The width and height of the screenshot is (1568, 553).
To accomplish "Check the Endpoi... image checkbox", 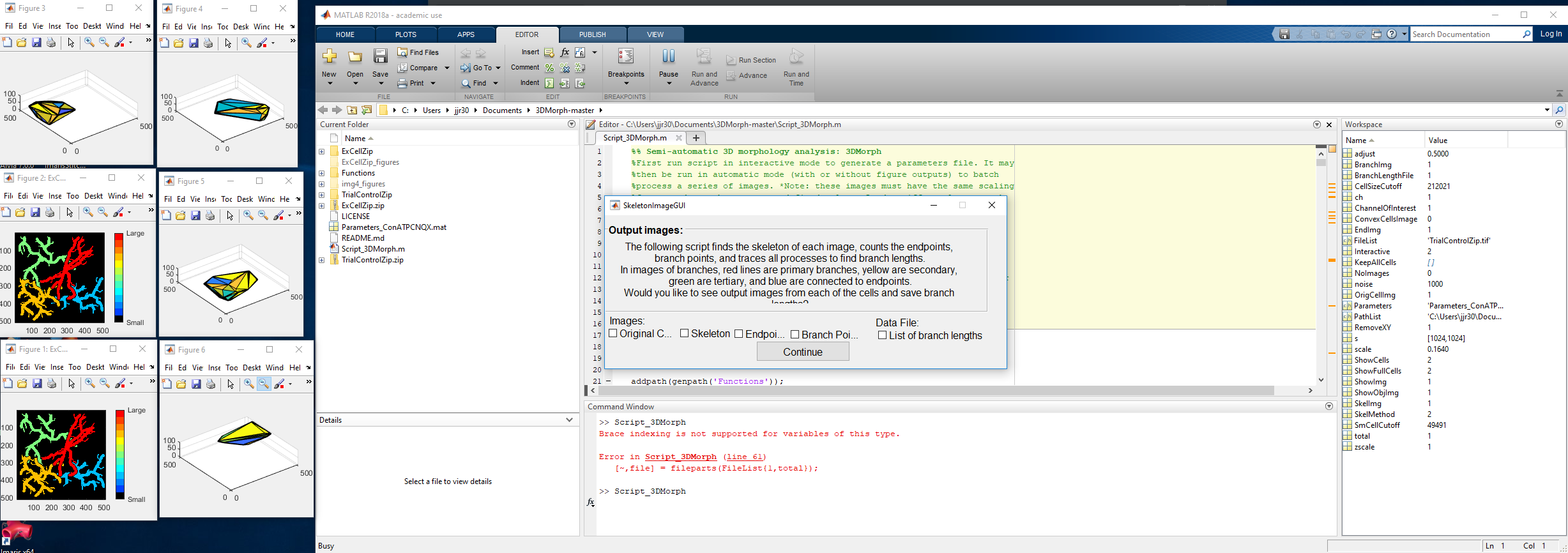I will [x=739, y=333].
